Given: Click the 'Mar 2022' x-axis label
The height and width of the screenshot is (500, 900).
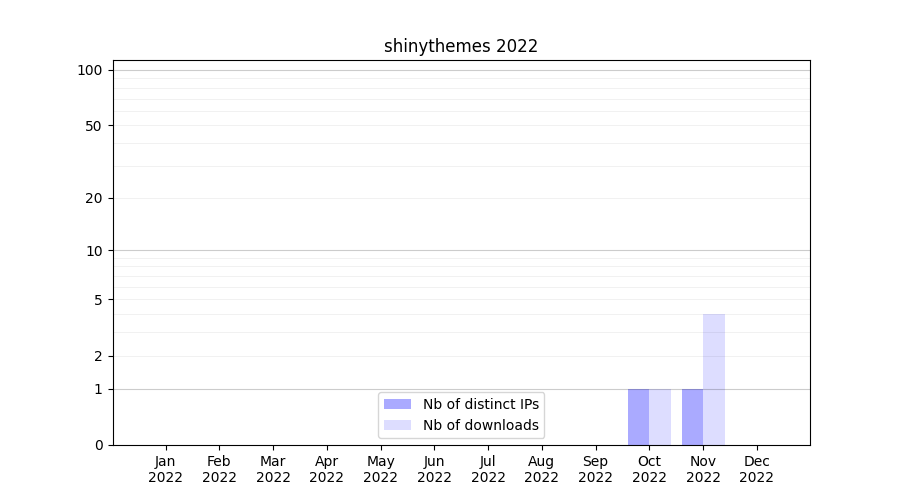Looking at the screenshot, I should (x=273, y=469).
